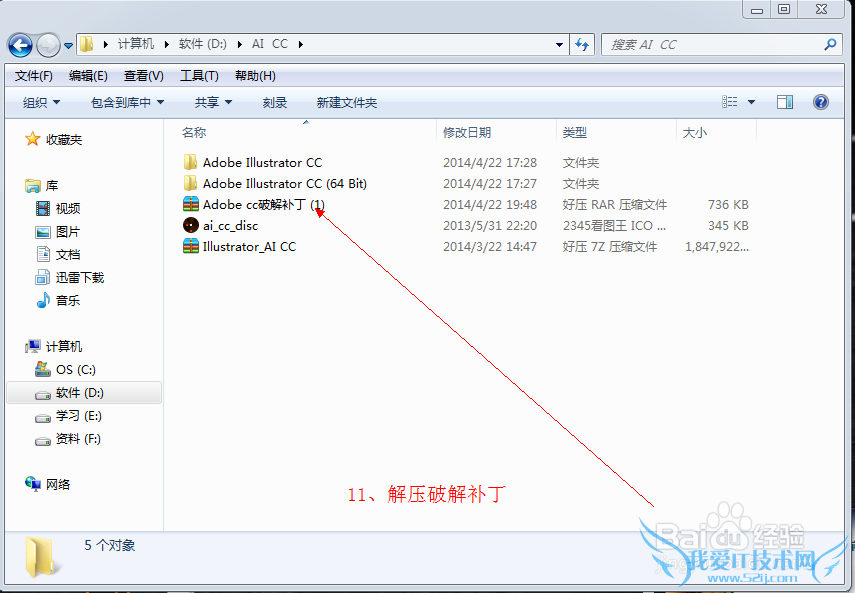Minimize the Explorer window
This screenshot has width=855, height=593.
(x=757, y=9)
